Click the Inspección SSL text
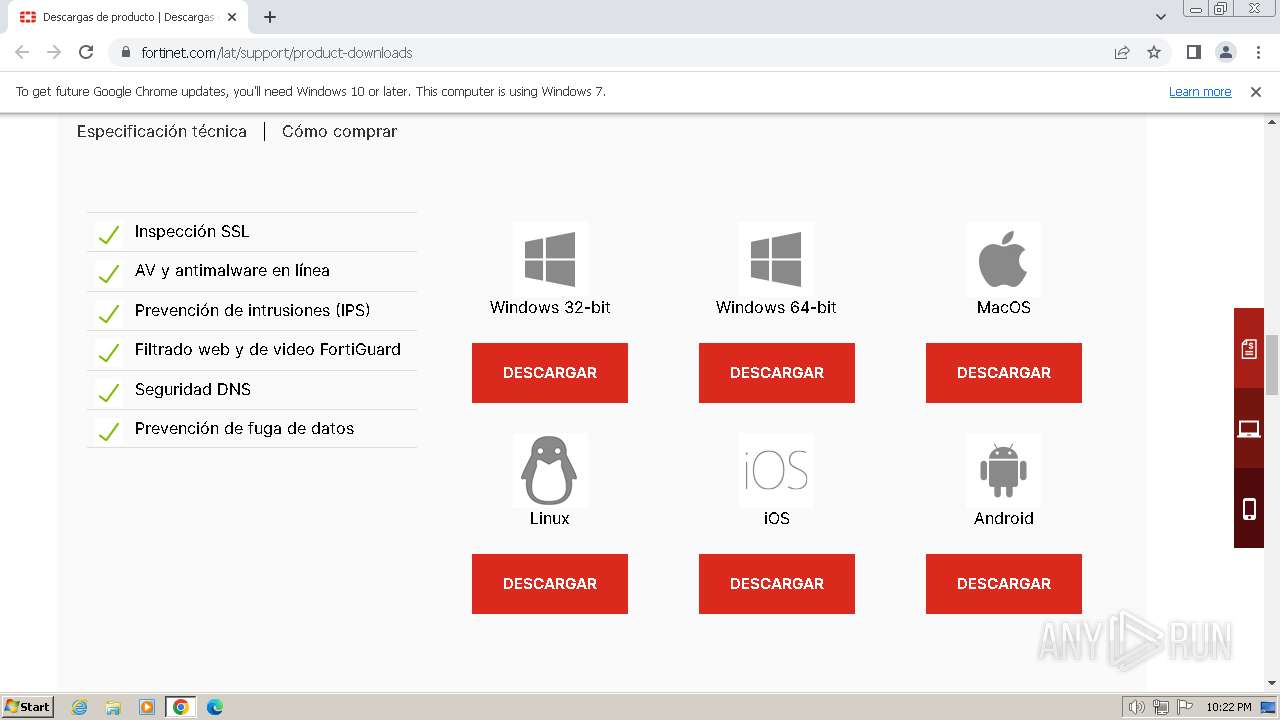1280x720 pixels. click(x=192, y=231)
